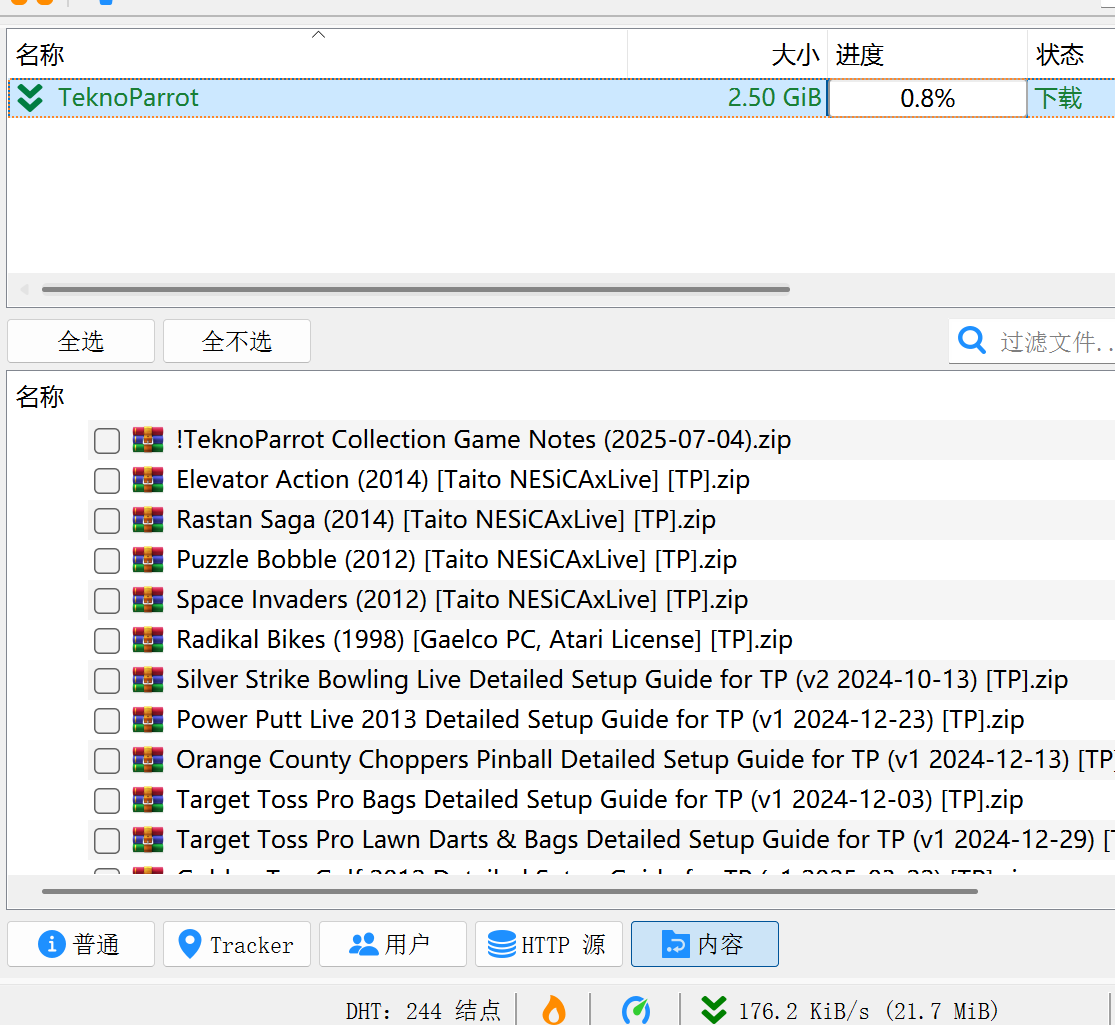The height and width of the screenshot is (1025, 1115).
Task: Click the TeknoParrot download arrow icon
Action: [x=30, y=98]
